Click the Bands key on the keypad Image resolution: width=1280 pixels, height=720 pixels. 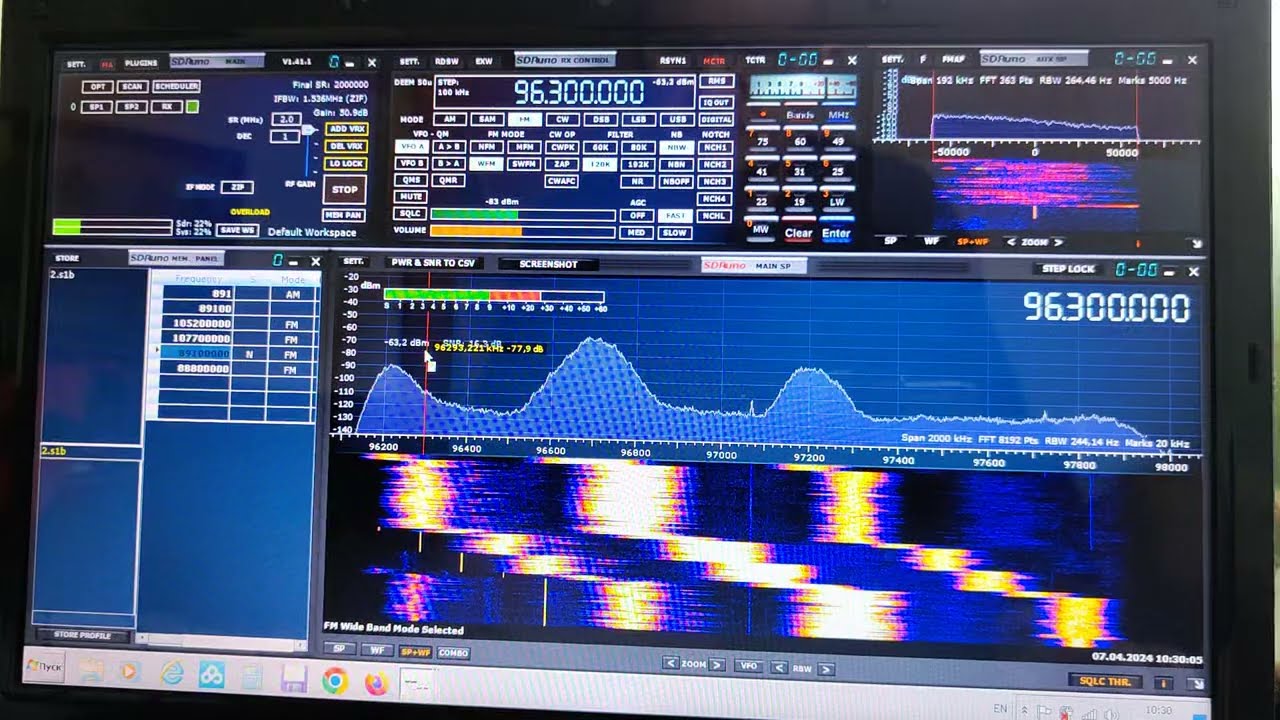click(800, 116)
